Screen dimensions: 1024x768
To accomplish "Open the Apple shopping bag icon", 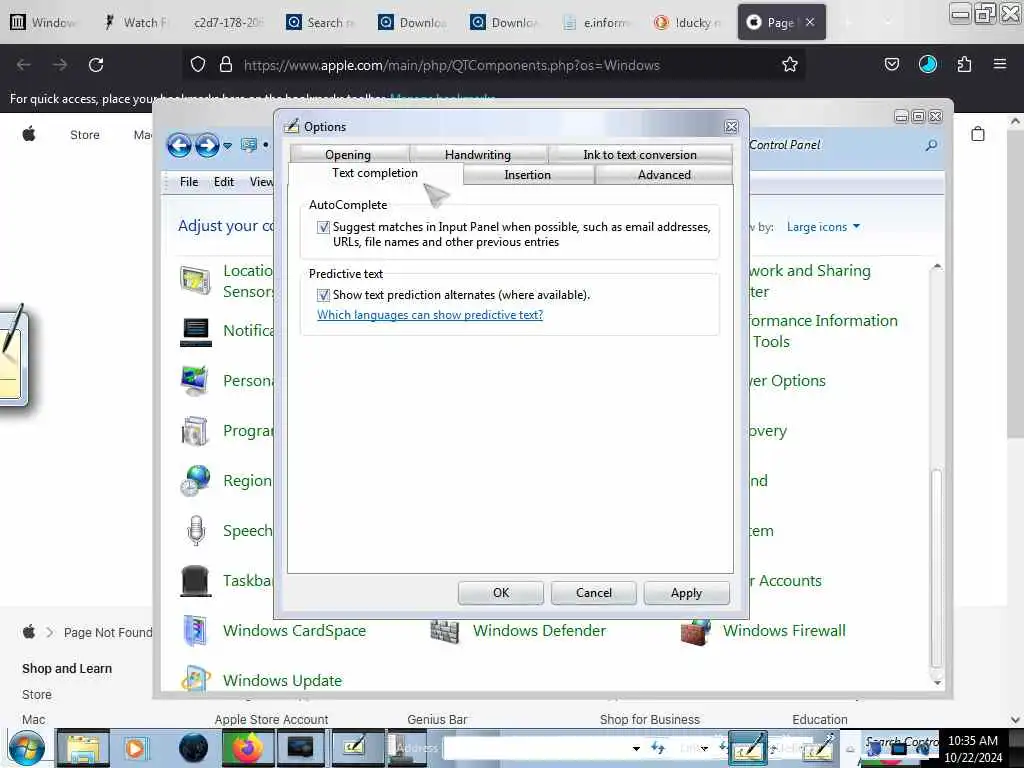I will (x=978, y=134).
